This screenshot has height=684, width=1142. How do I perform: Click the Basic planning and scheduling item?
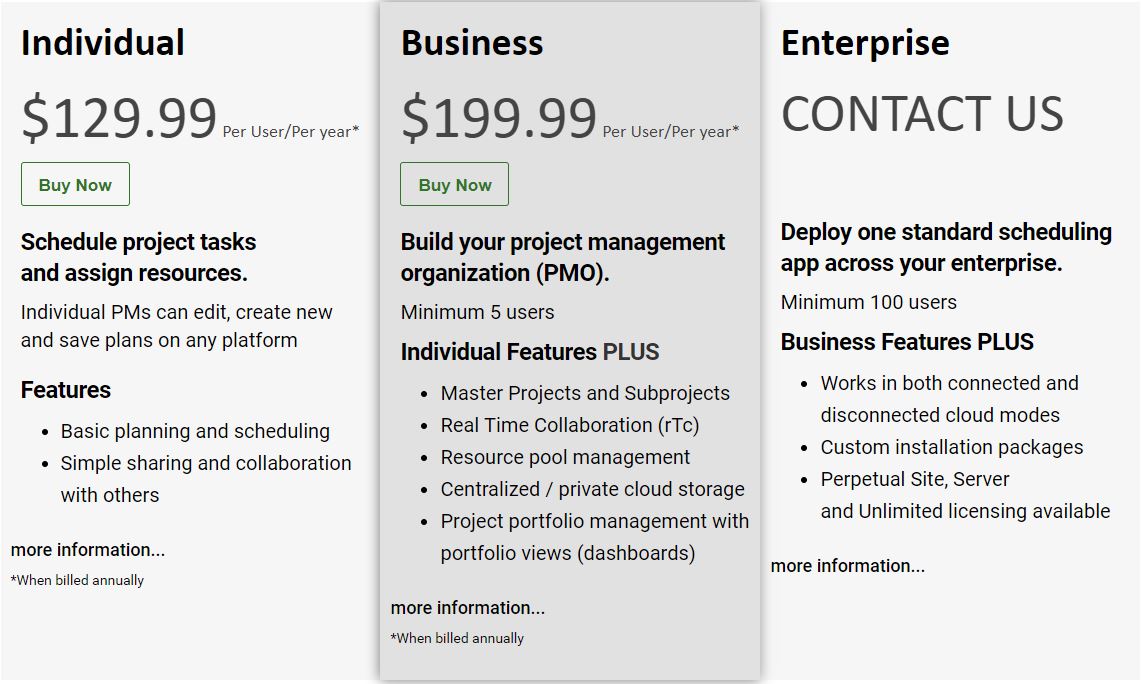pyautogui.click(x=195, y=431)
